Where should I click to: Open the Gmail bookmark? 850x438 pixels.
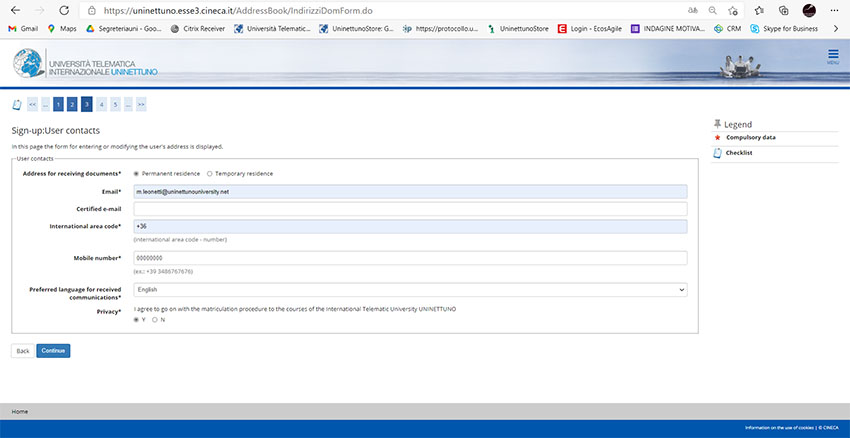coord(23,28)
